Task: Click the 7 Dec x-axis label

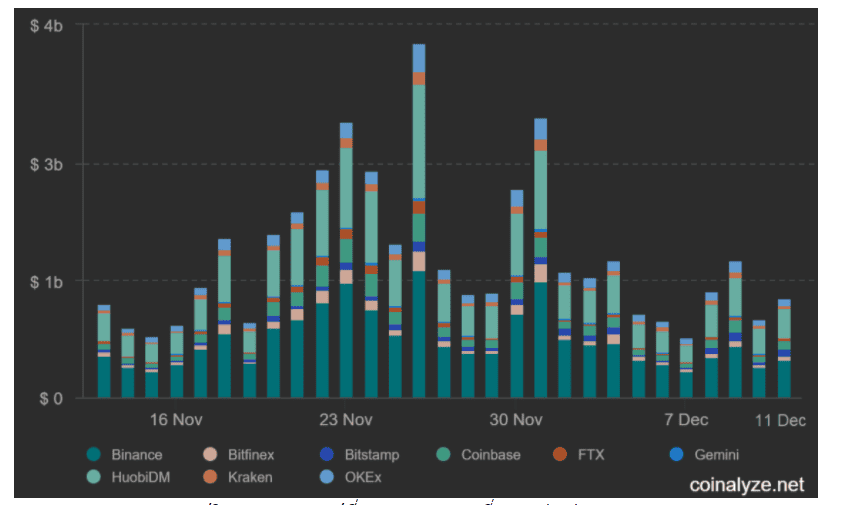Action: pos(686,419)
